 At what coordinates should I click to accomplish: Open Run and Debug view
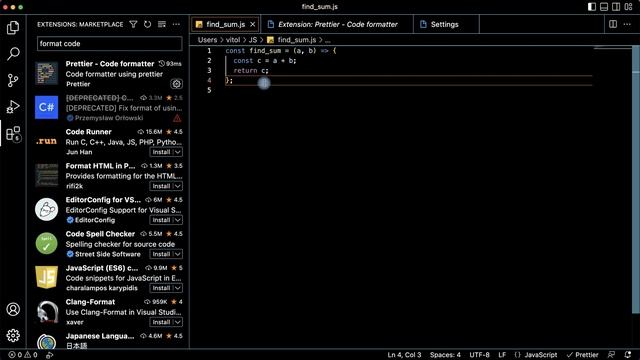tap(13, 107)
